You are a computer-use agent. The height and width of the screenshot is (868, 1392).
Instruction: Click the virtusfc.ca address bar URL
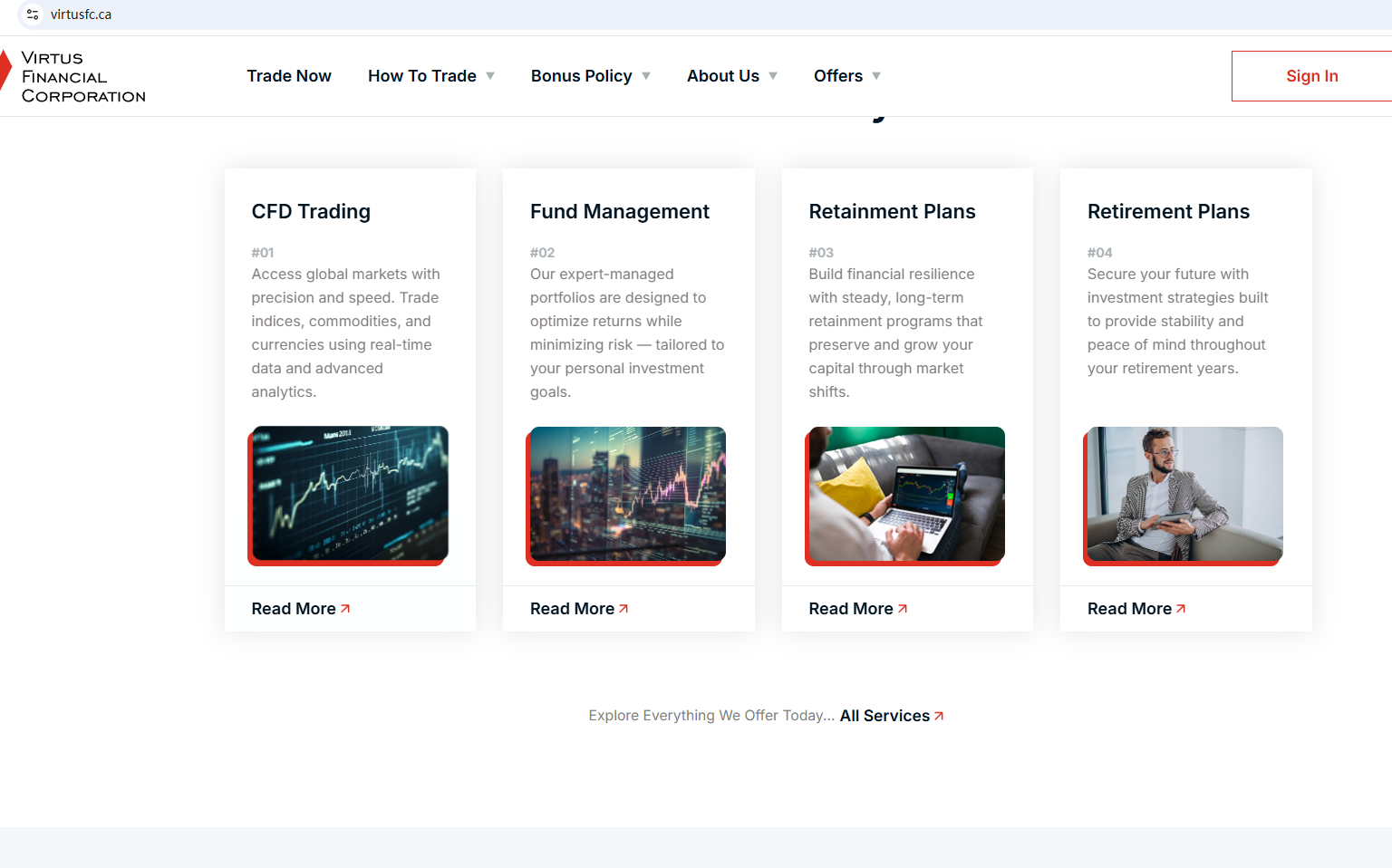point(82,14)
